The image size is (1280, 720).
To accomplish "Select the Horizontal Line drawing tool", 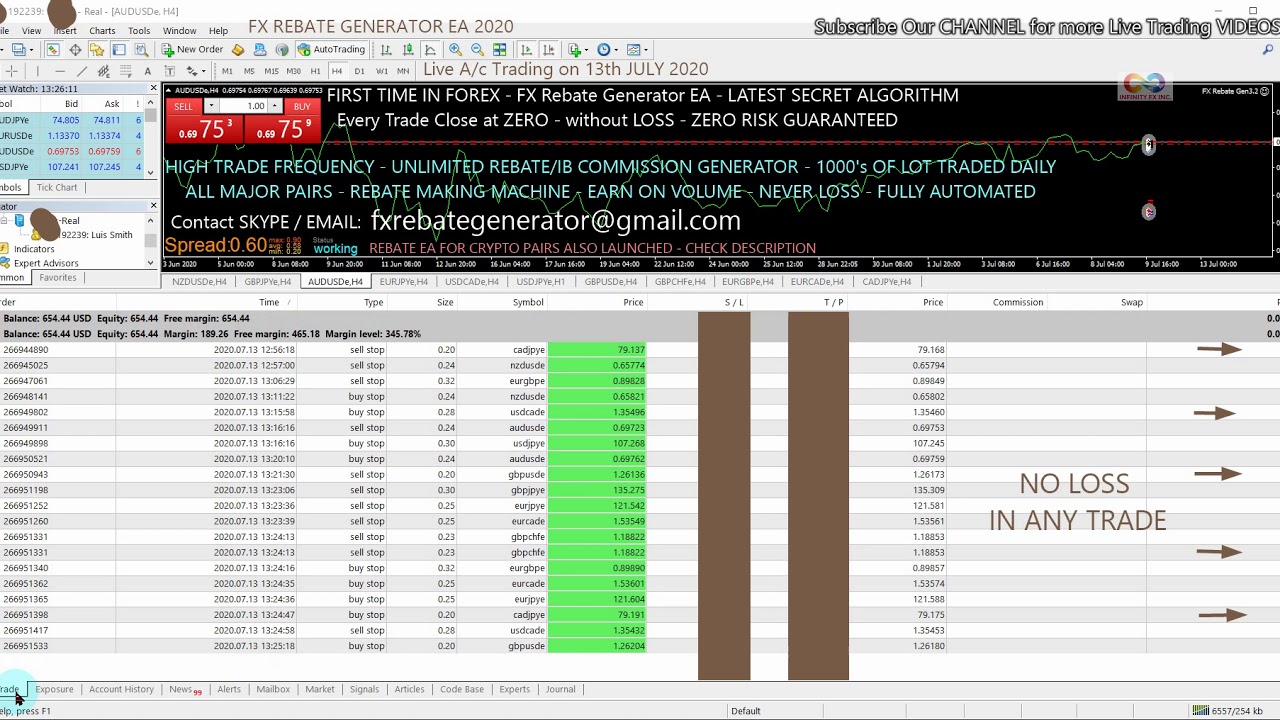I will pyautogui.click(x=60, y=71).
